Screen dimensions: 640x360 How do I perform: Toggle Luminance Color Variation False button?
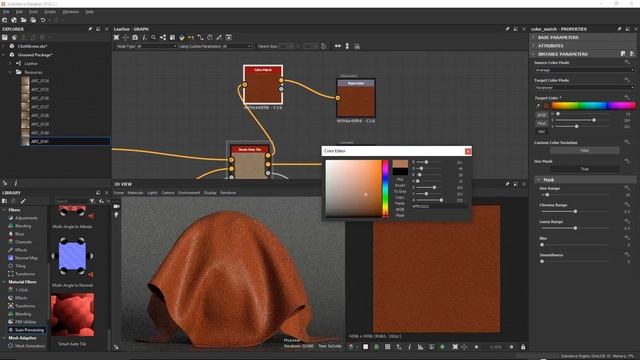[x=584, y=151]
